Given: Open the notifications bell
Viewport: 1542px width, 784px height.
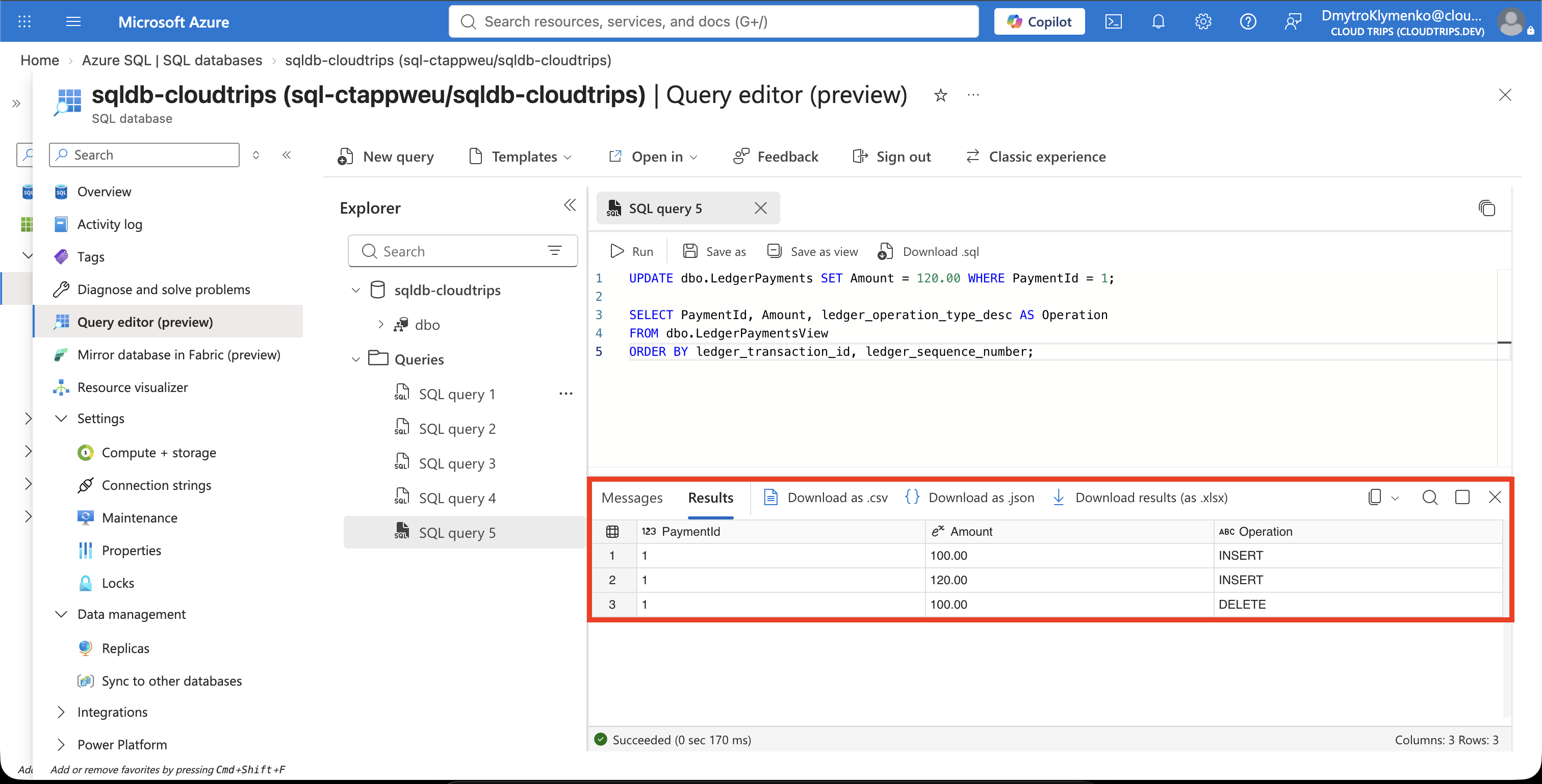Looking at the screenshot, I should point(1159,21).
